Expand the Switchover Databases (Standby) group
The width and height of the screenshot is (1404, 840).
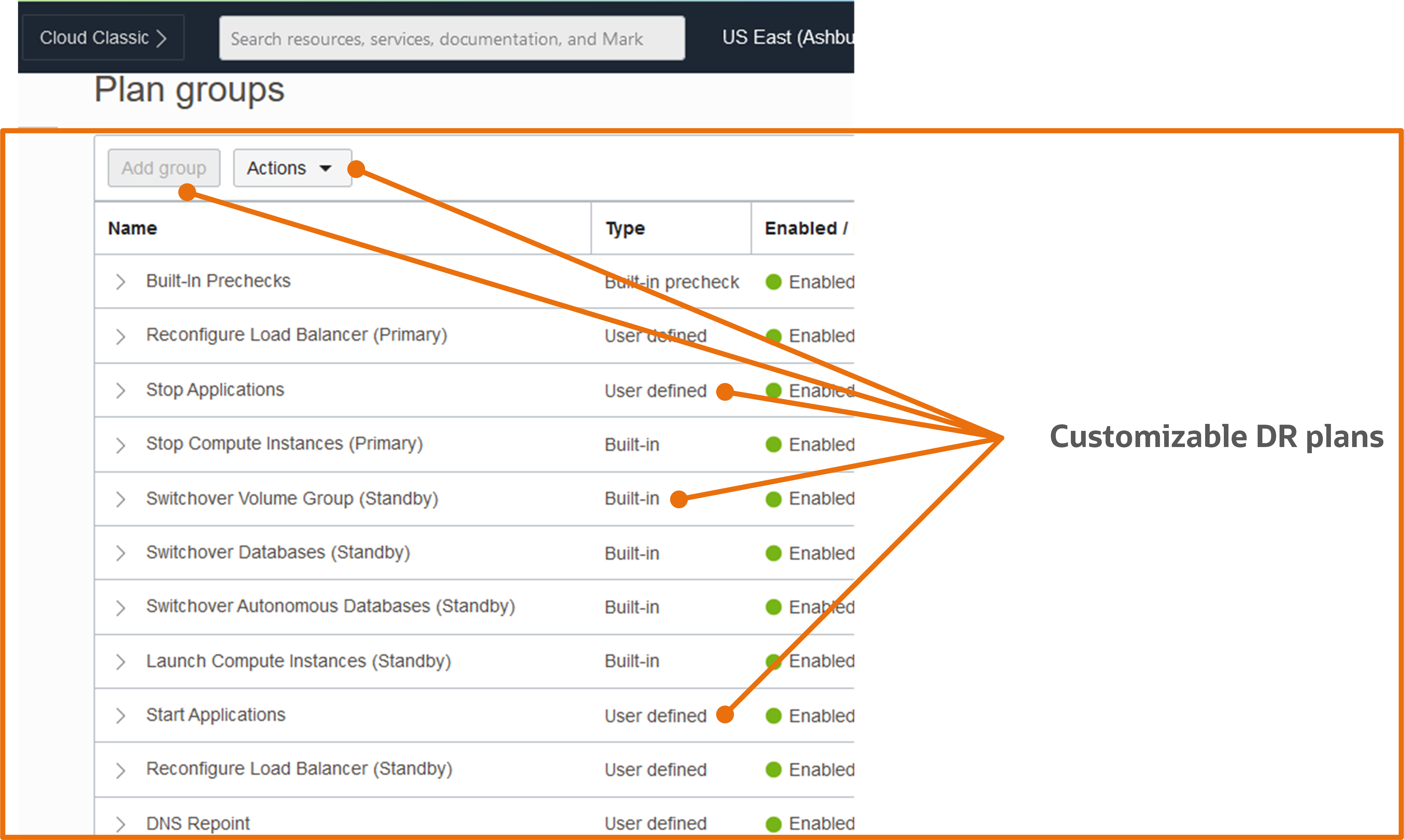click(x=121, y=553)
